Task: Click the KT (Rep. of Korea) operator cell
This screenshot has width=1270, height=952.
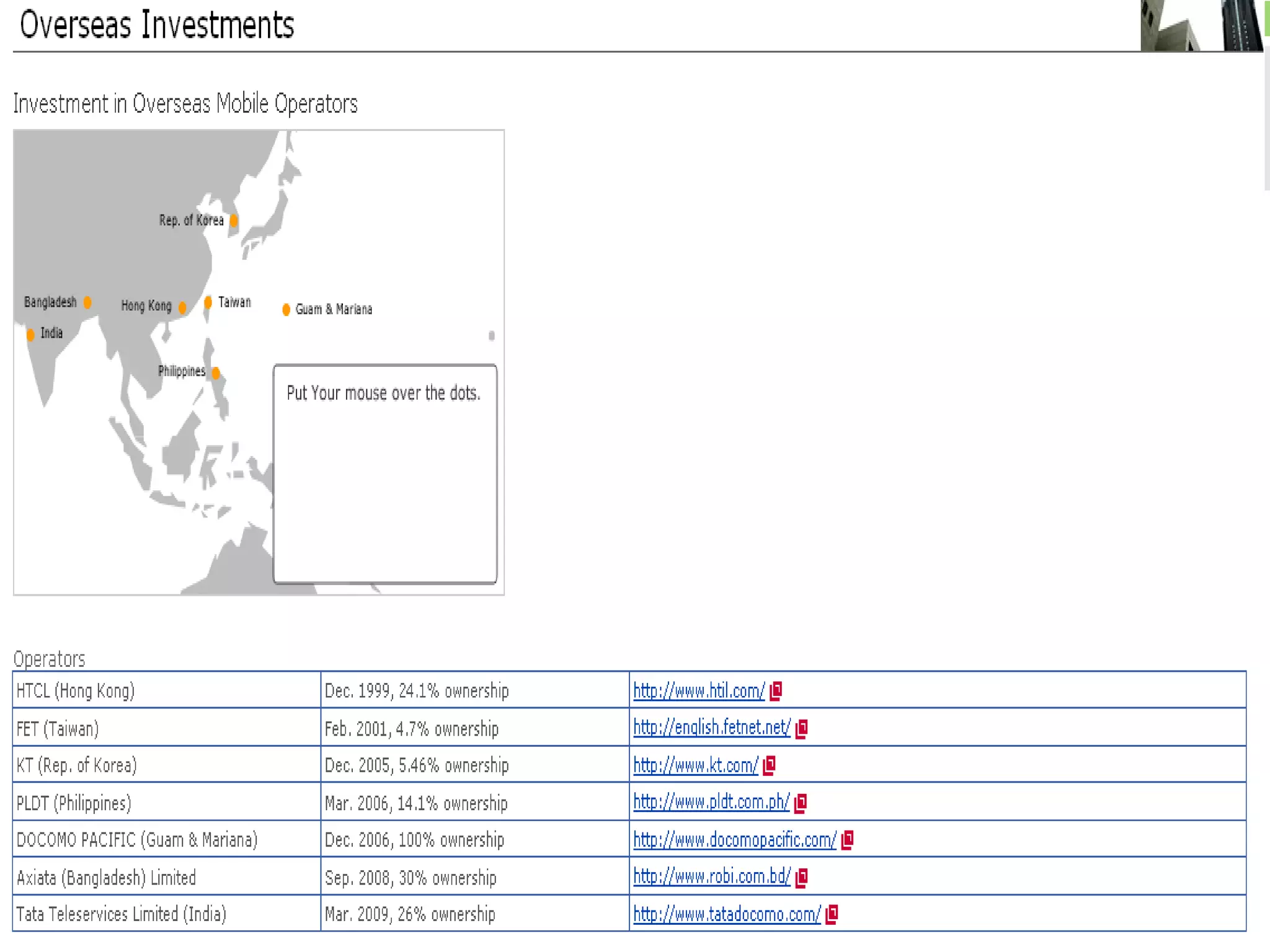Action: pos(167,765)
